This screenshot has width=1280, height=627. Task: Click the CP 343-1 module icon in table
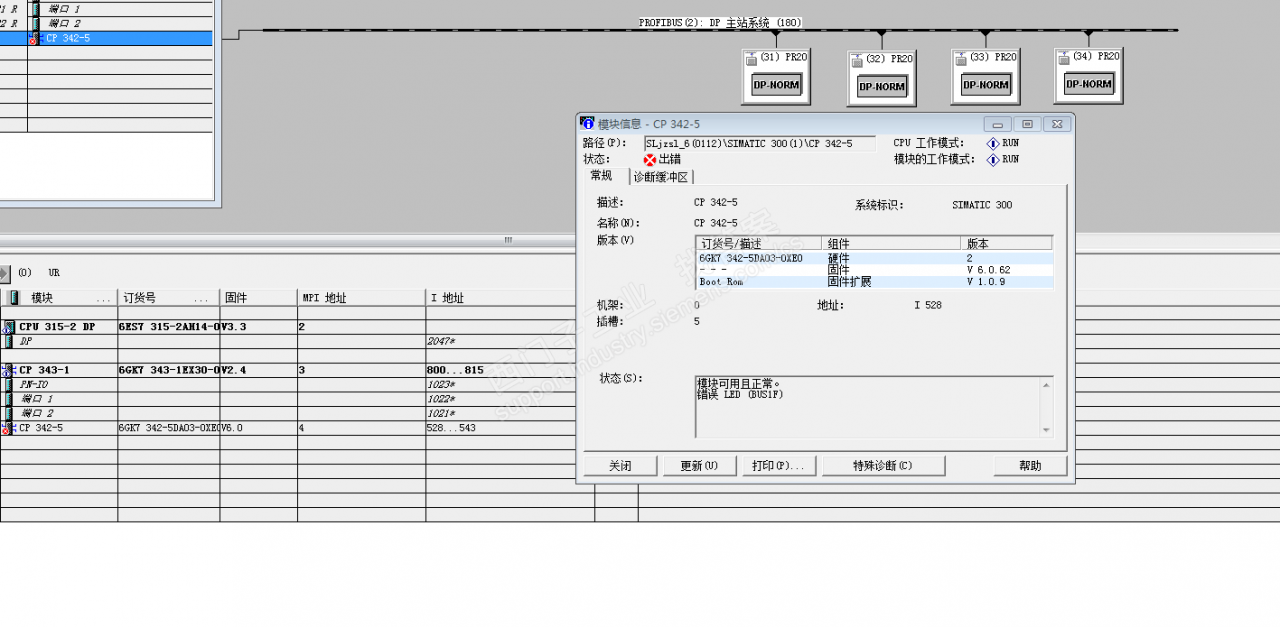tap(9, 370)
